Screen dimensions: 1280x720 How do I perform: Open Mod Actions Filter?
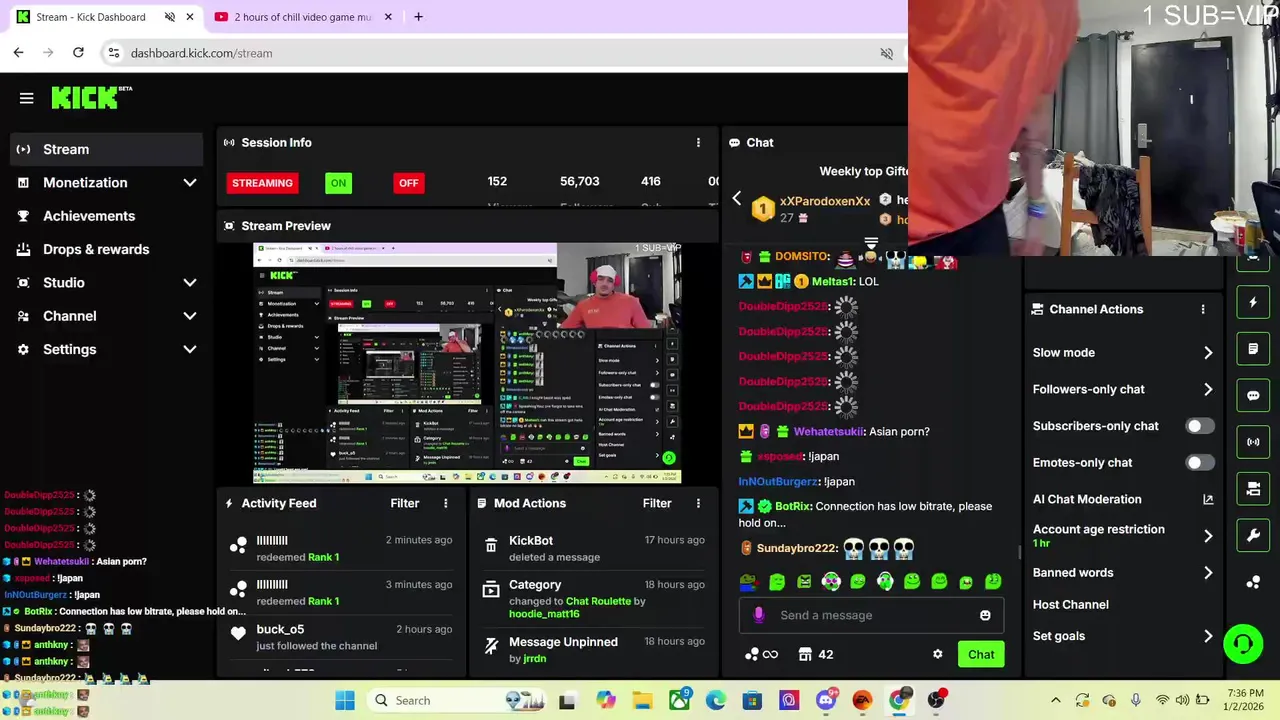tap(657, 503)
